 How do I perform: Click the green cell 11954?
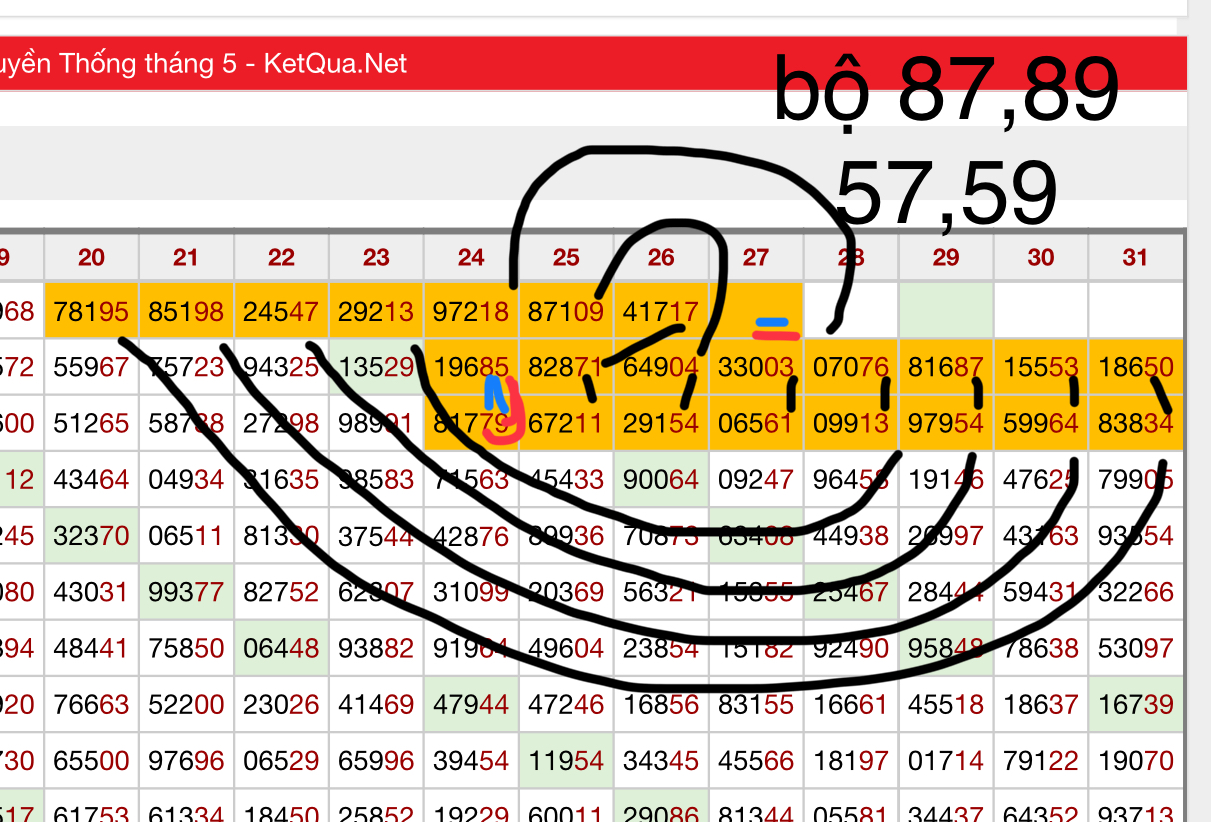566,761
